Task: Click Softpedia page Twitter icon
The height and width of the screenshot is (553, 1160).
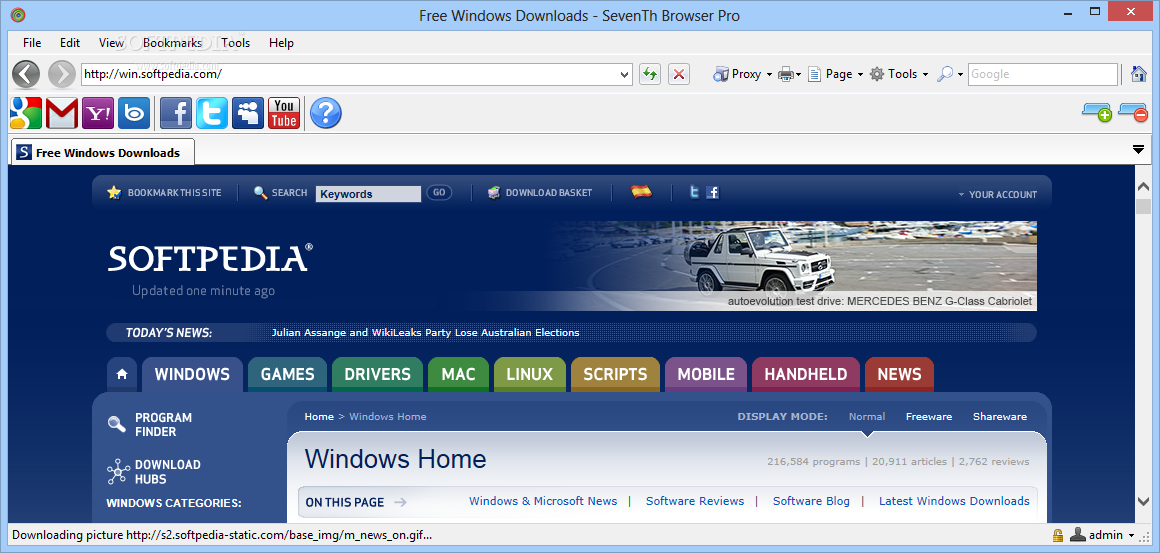Action: point(694,192)
